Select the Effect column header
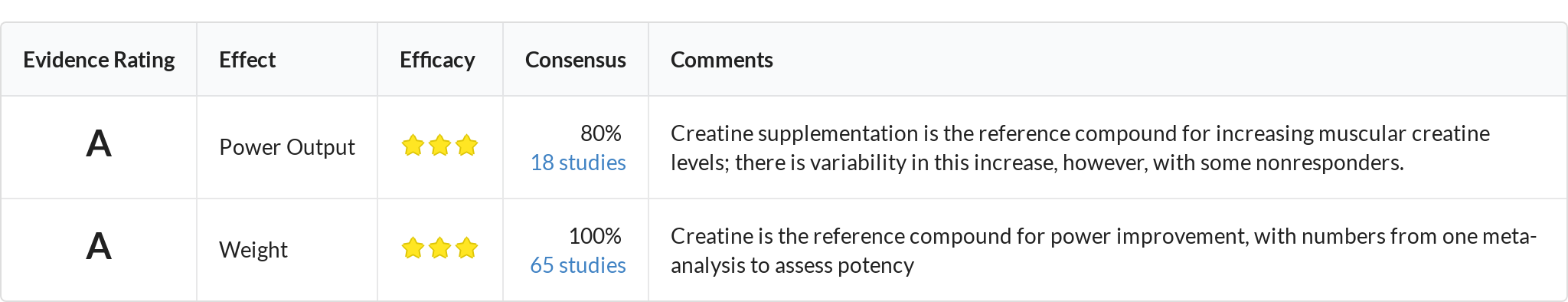1568x302 pixels. [247, 60]
